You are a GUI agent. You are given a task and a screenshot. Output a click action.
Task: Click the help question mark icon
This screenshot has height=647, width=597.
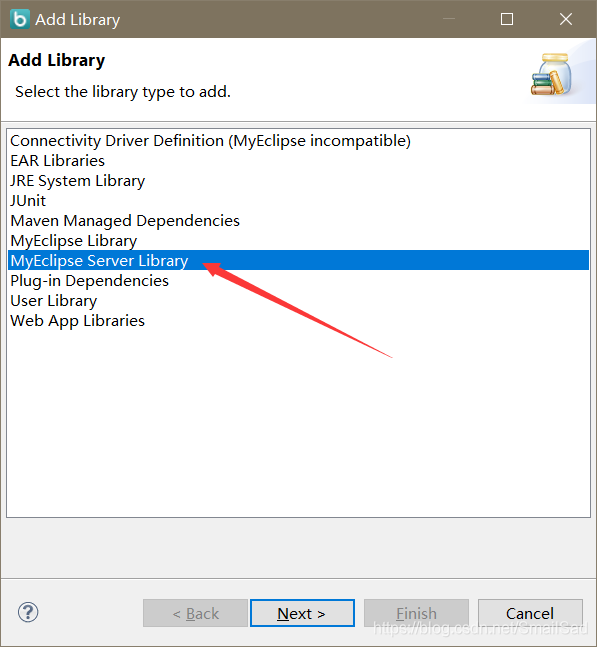[x=28, y=613]
